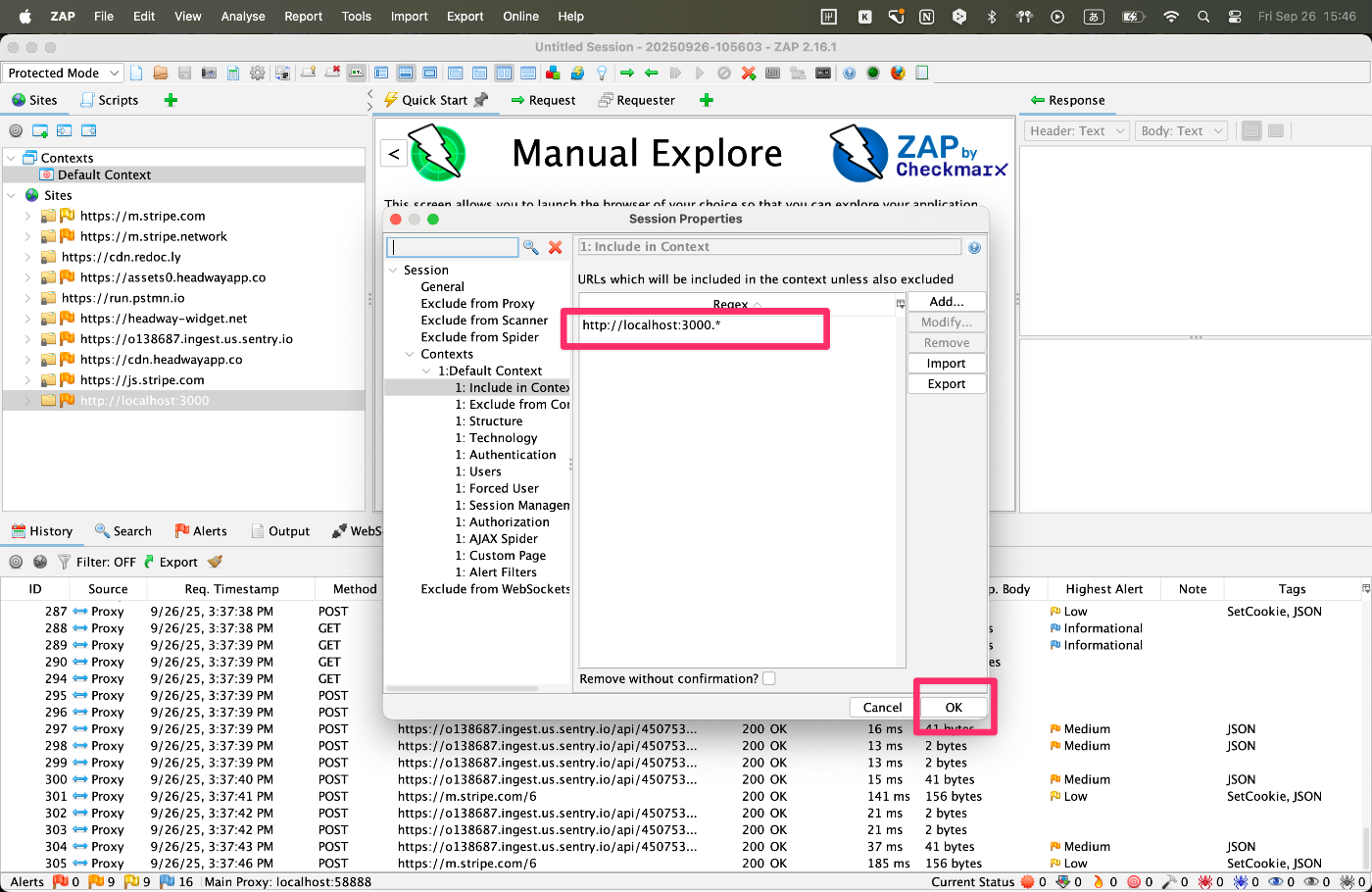The height and width of the screenshot is (892, 1372).
Task: Expand the https://js.stripe.com site node
Action: [x=27, y=380]
